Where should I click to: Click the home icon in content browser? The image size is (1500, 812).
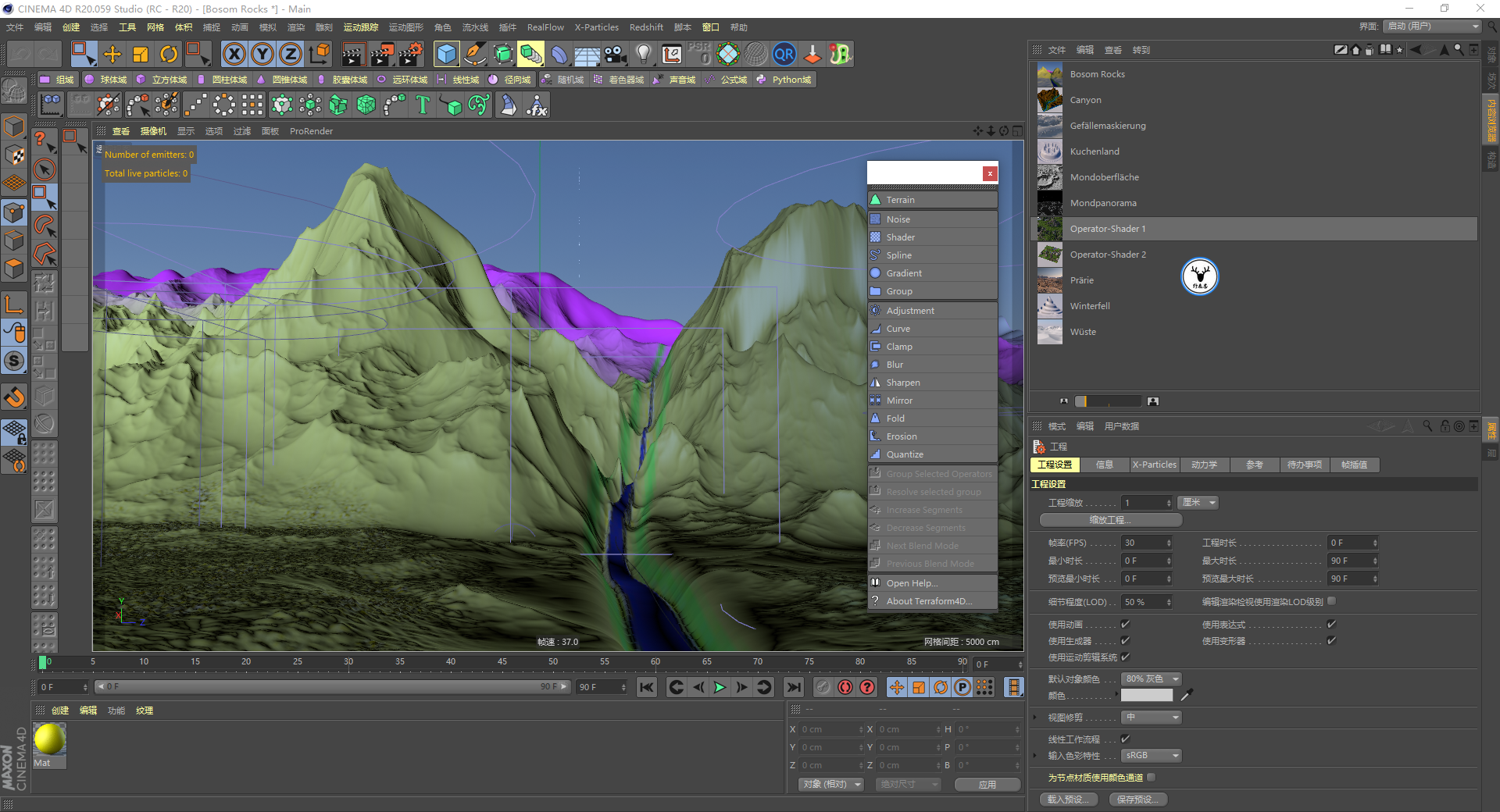(1356, 49)
